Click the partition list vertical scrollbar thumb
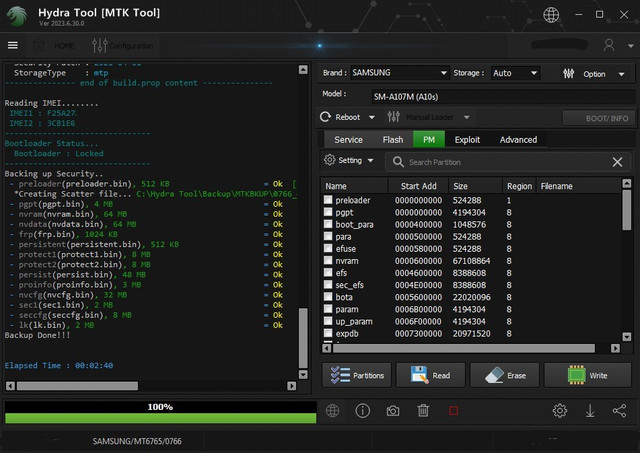The height and width of the screenshot is (453, 640). click(x=627, y=210)
